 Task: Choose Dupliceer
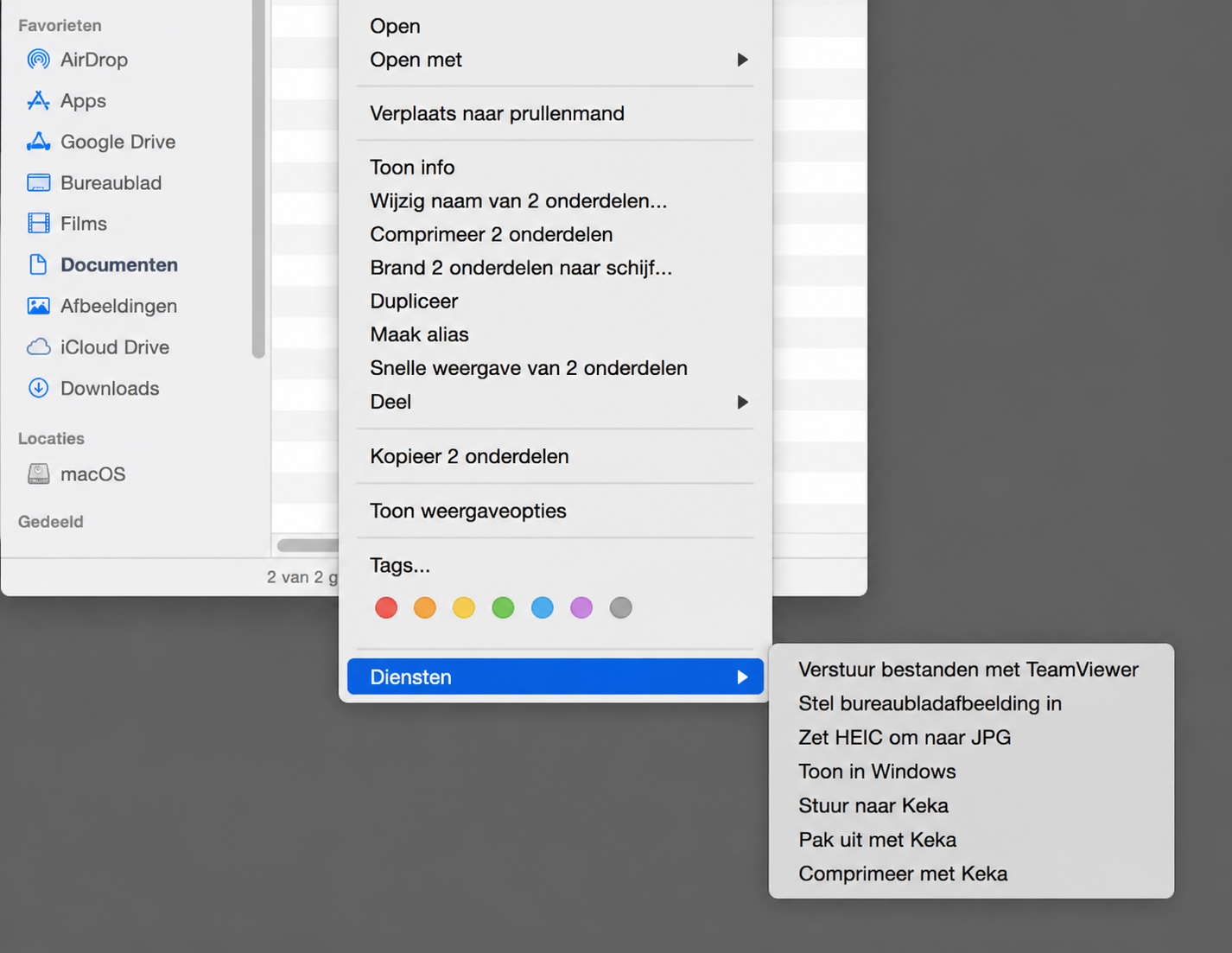(x=555, y=301)
